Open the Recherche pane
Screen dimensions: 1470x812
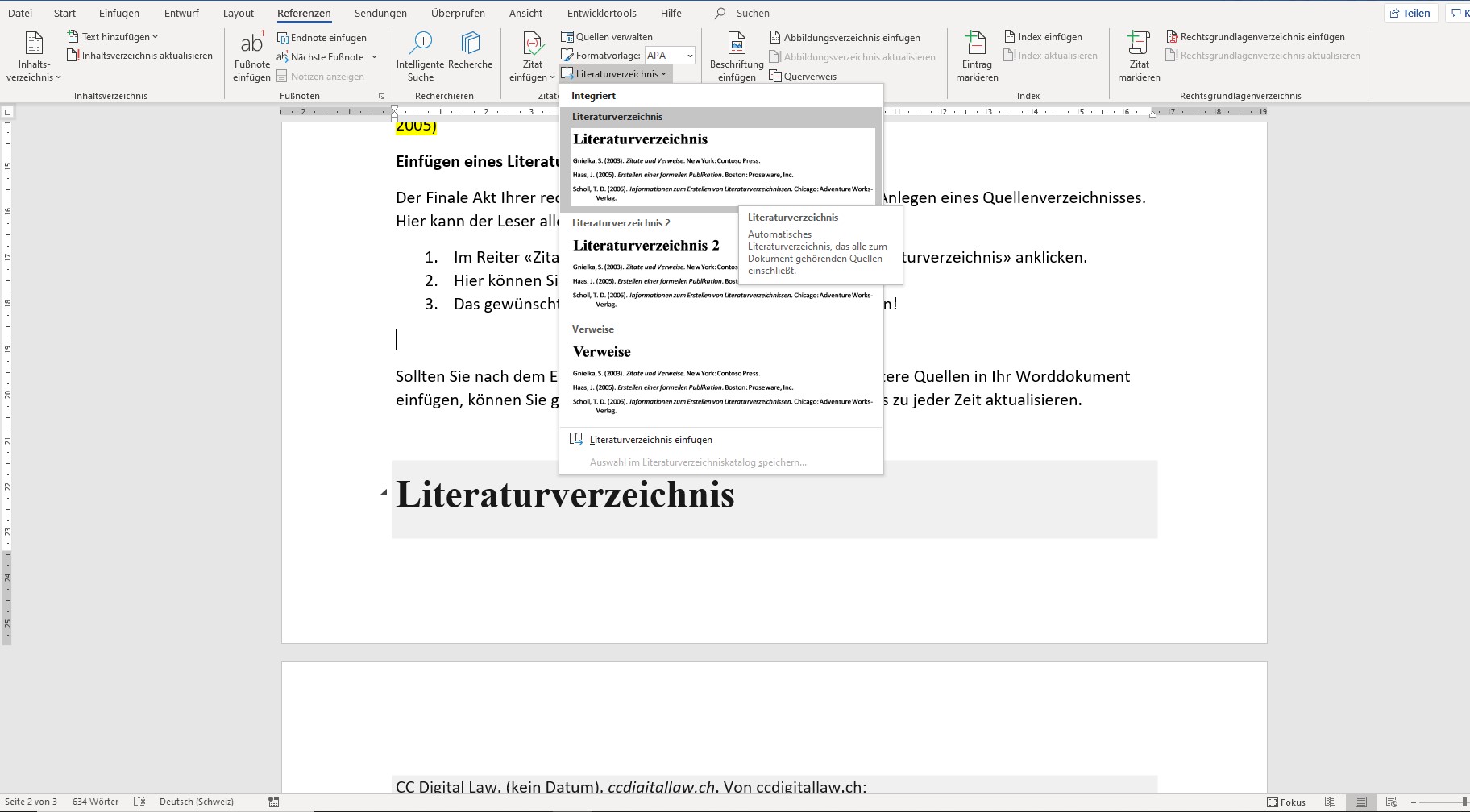(470, 55)
